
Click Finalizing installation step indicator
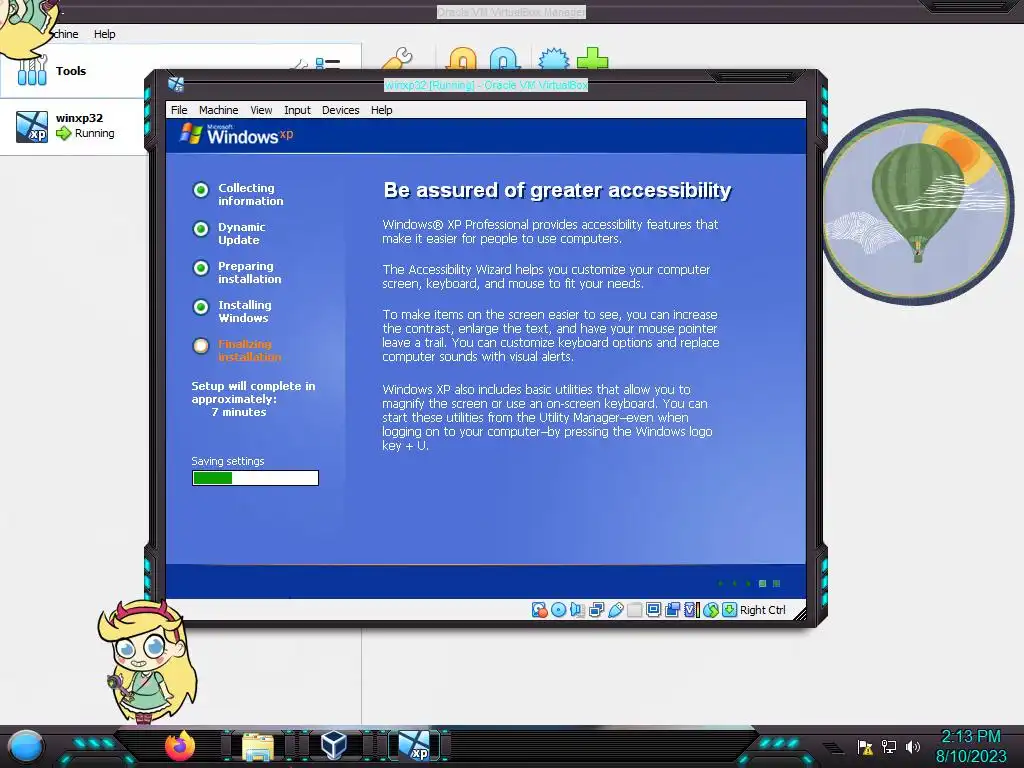tap(201, 345)
